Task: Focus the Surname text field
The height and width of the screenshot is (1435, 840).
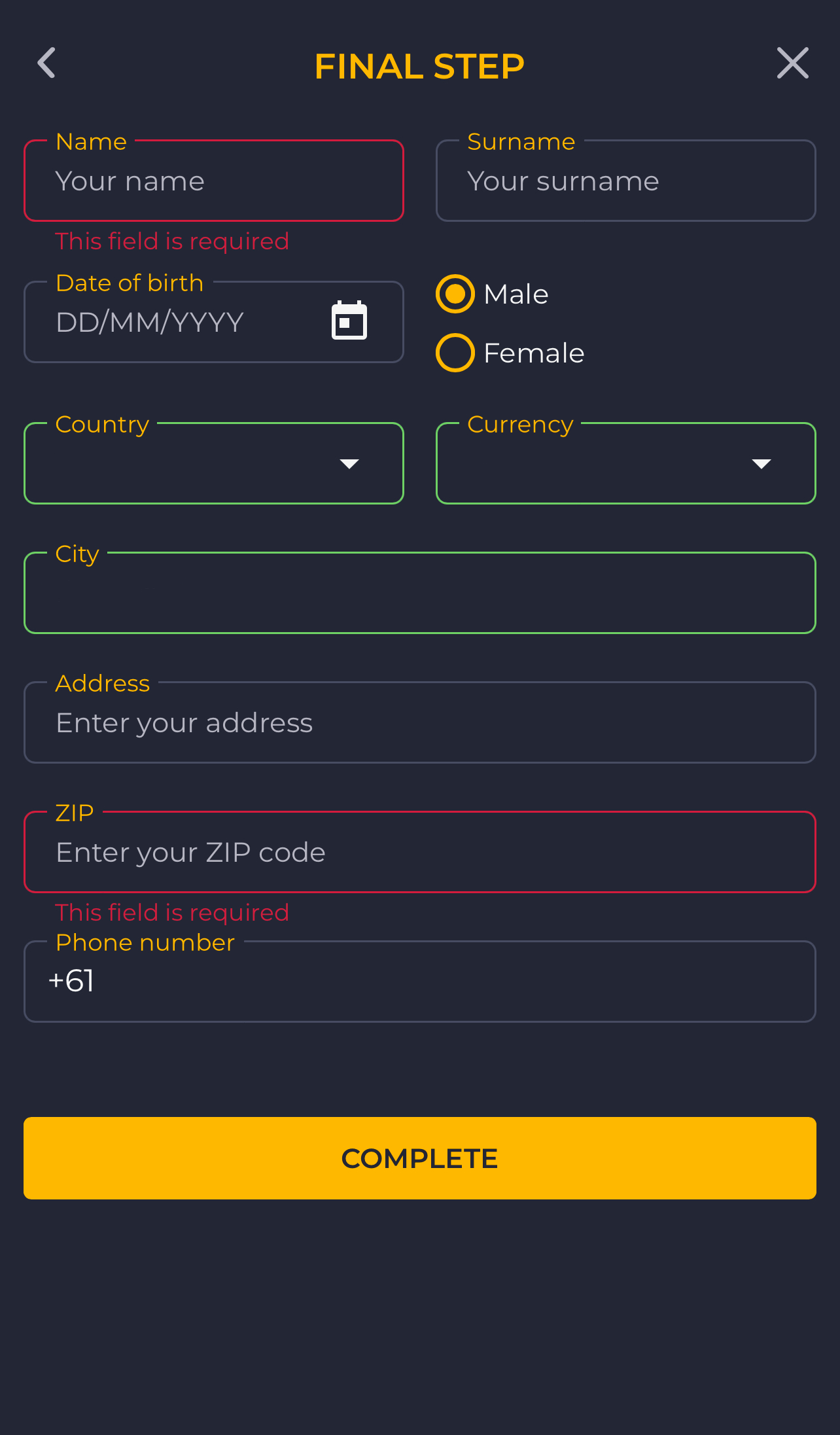Action: point(626,181)
